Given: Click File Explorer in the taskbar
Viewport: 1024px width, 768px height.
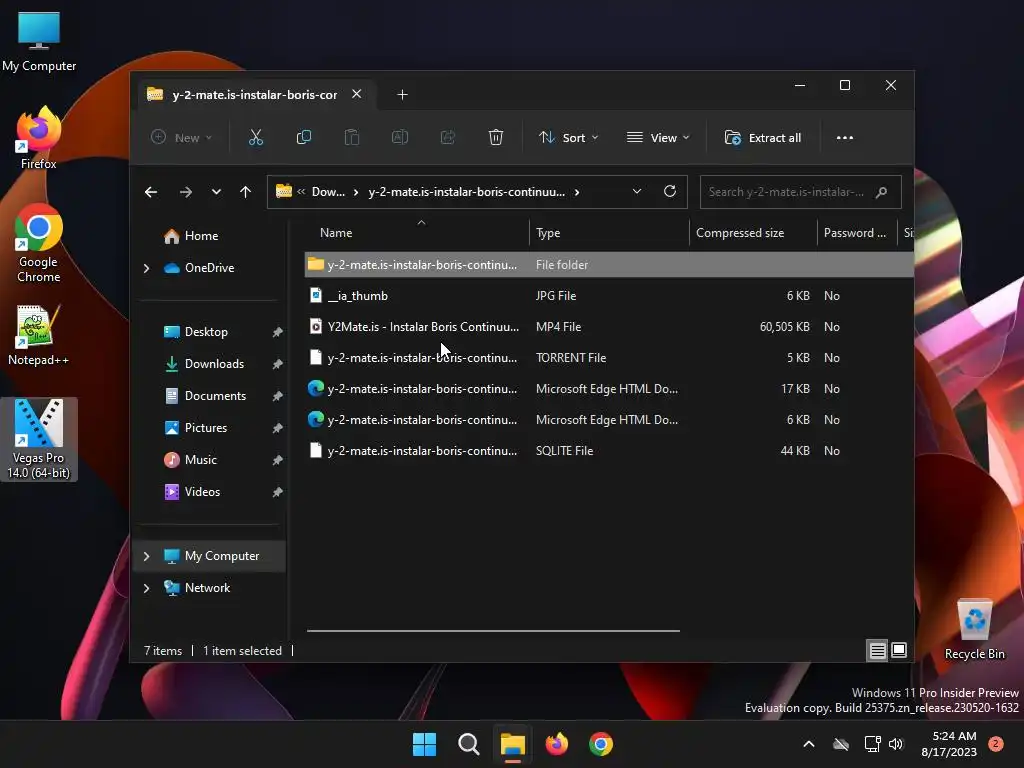Looking at the screenshot, I should pyautogui.click(x=513, y=744).
